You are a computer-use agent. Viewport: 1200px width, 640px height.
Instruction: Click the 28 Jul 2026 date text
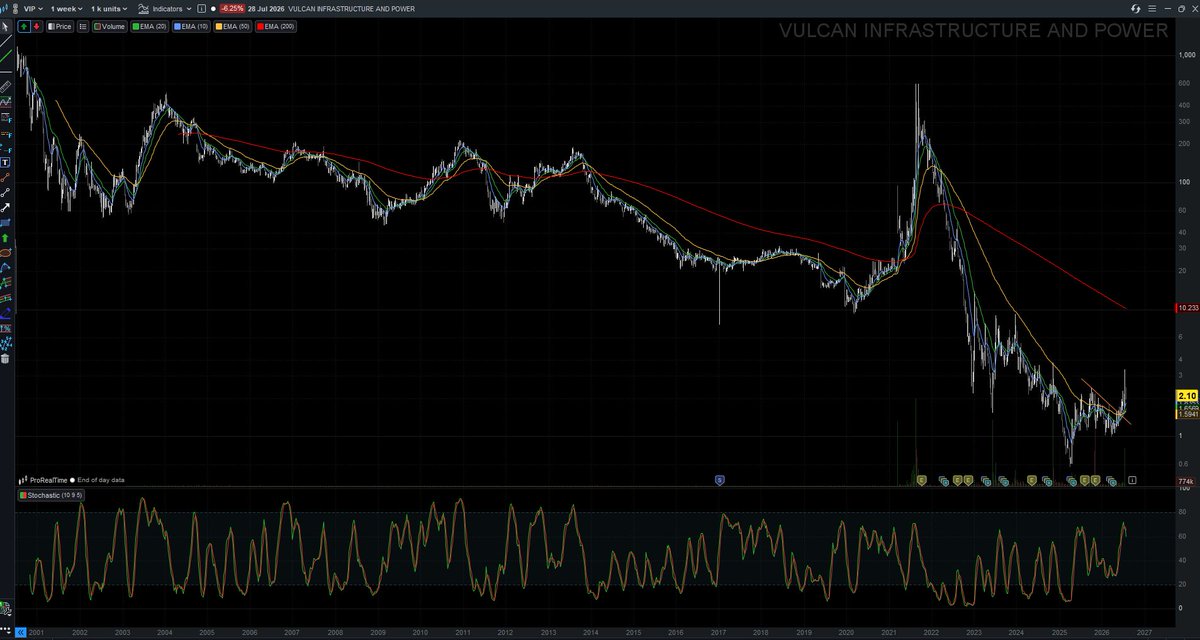[266, 9]
